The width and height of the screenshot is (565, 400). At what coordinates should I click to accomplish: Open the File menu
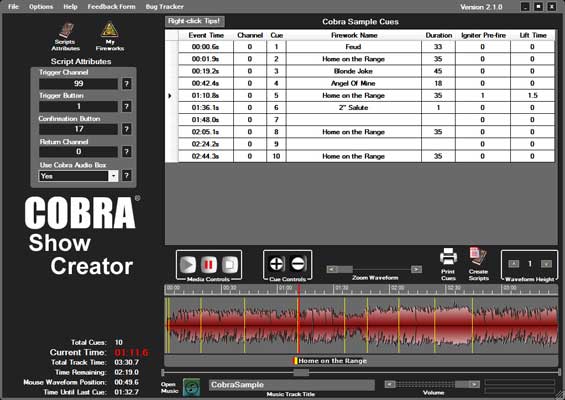[13, 6]
